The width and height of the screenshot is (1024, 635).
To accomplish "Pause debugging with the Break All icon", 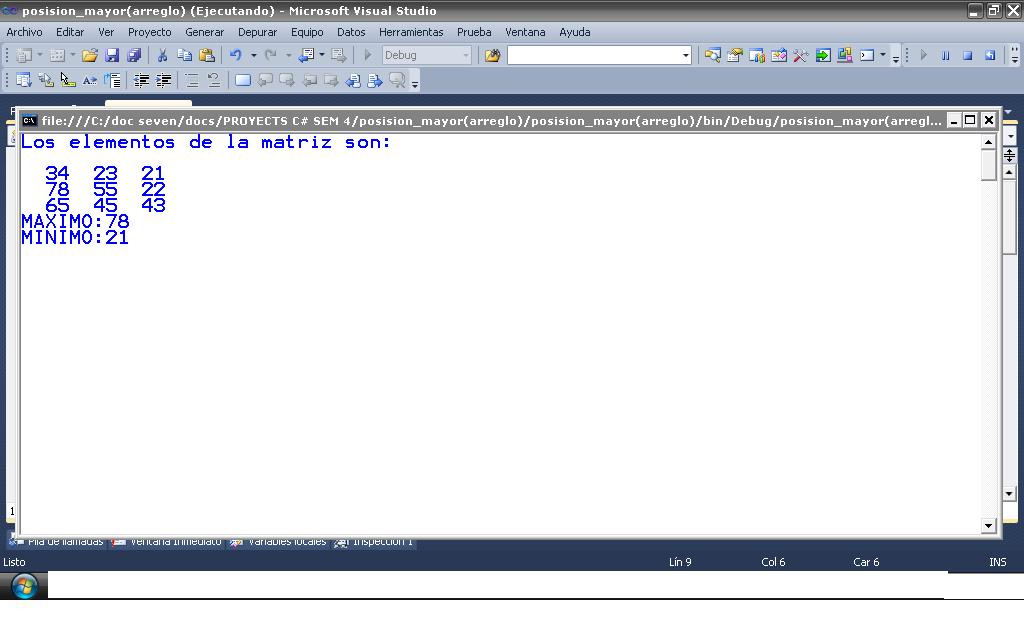I will click(946, 56).
